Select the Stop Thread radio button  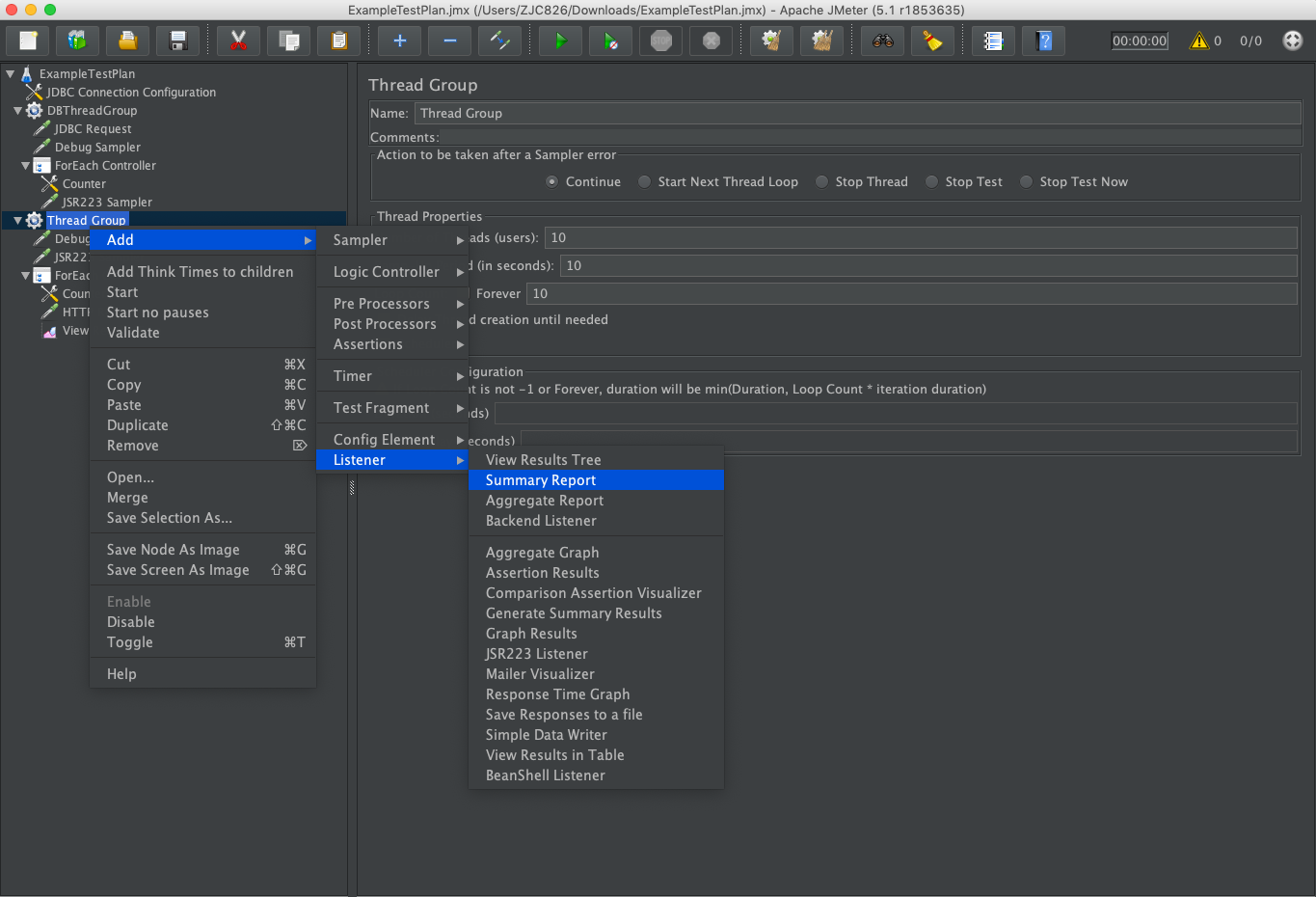click(821, 181)
